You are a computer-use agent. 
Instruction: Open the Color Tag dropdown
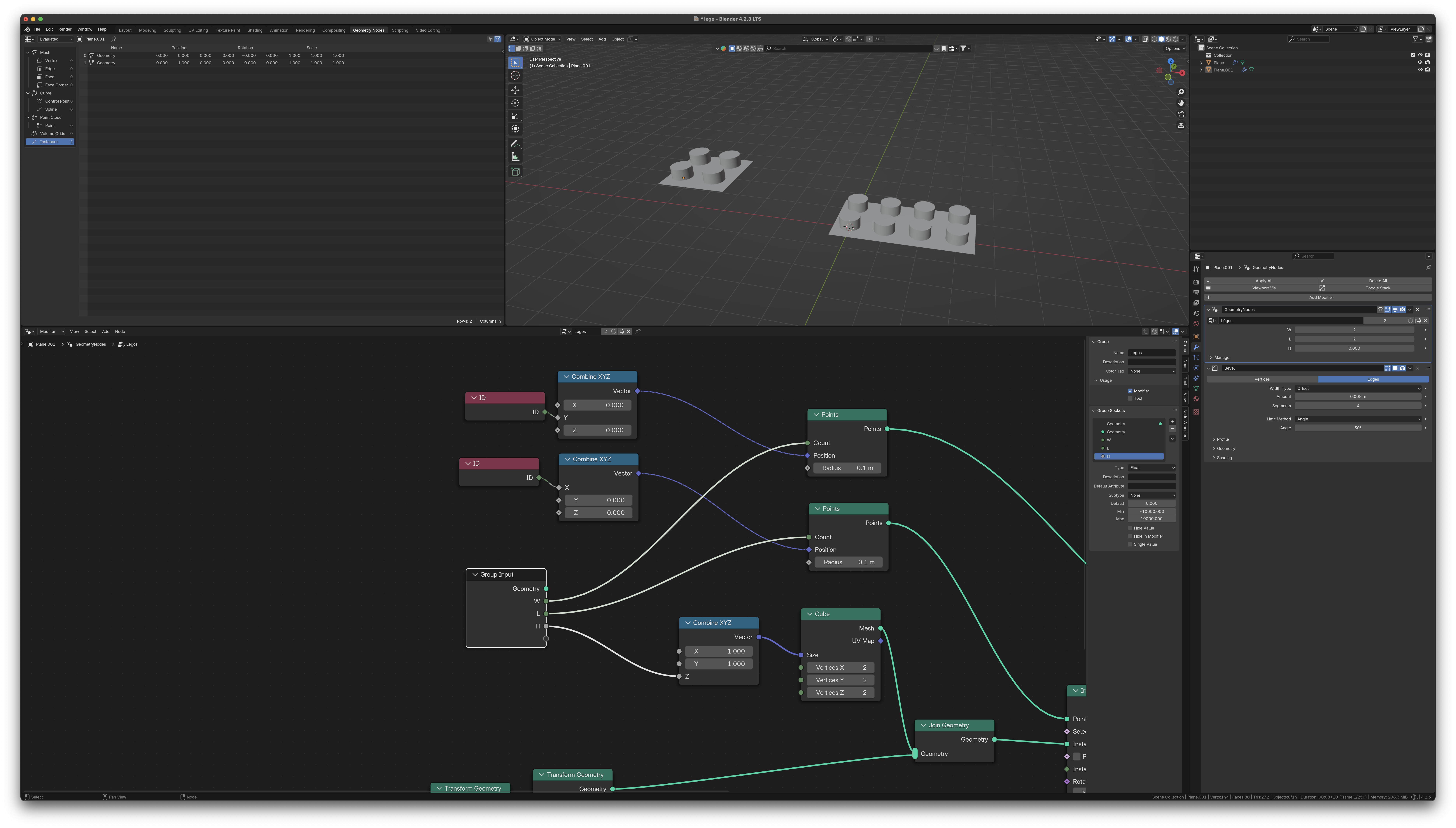[x=1152, y=371]
